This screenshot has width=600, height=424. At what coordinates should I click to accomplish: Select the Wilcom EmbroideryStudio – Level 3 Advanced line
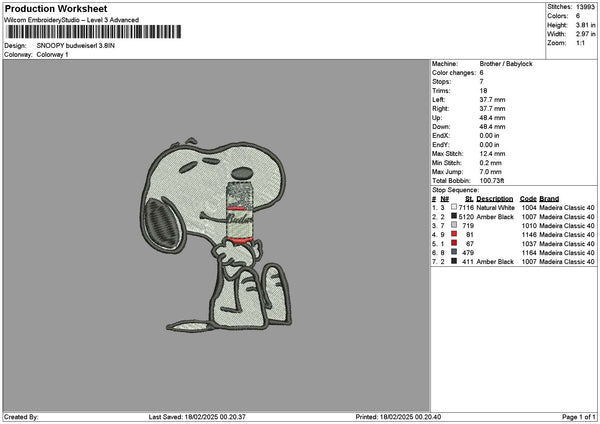[72, 20]
